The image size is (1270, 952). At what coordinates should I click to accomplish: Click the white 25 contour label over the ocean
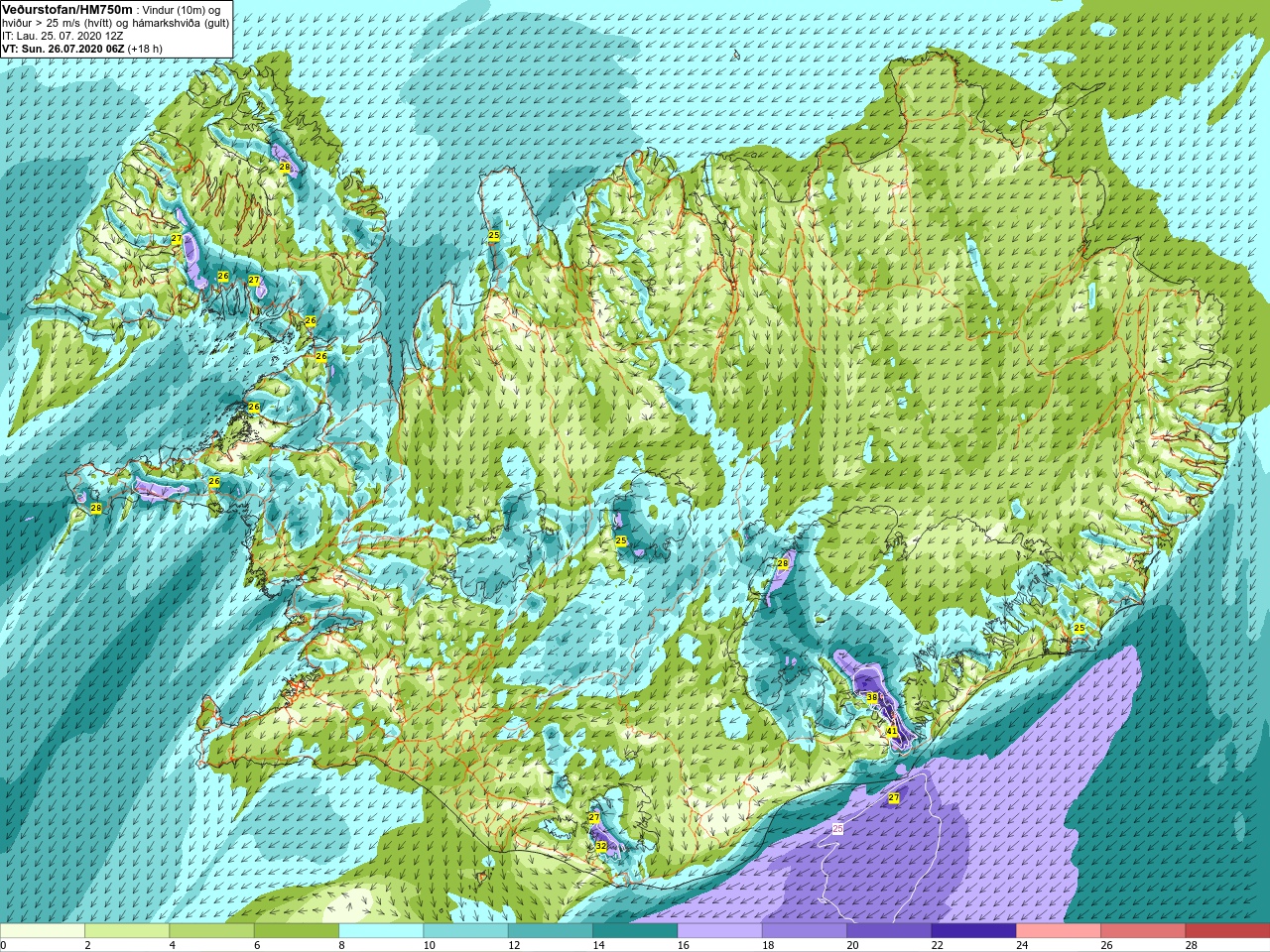[x=837, y=828]
